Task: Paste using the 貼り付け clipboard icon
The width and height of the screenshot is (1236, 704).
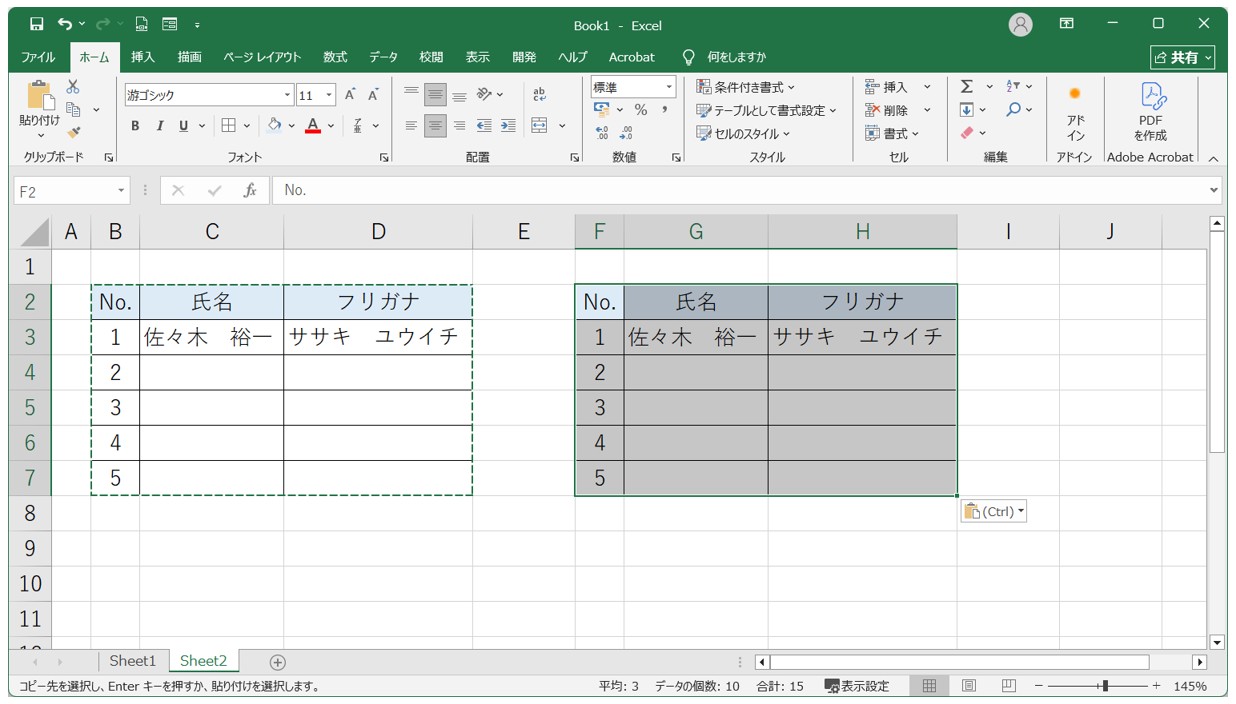Action: [x=40, y=95]
